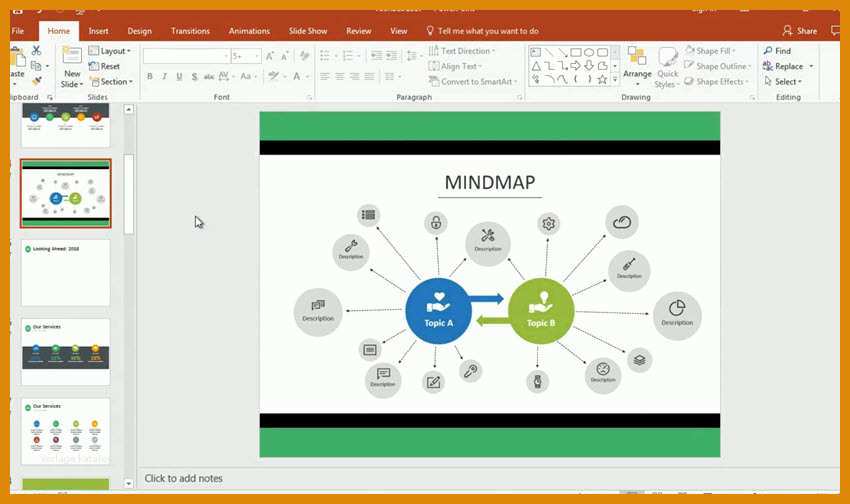Screen dimensions: 850x504
Task: Open the font name combo box
Action: (x=186, y=56)
